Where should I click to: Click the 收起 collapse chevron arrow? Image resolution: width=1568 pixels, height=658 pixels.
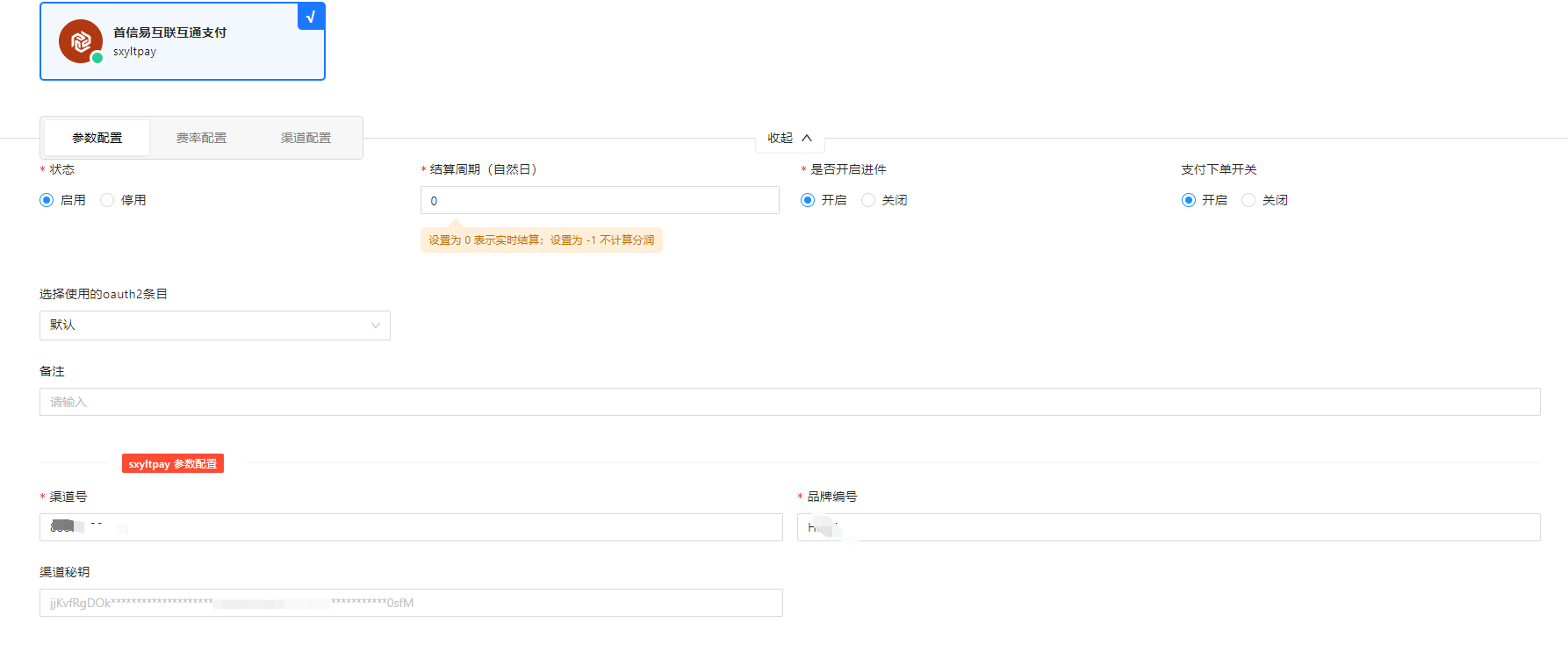[x=807, y=138]
